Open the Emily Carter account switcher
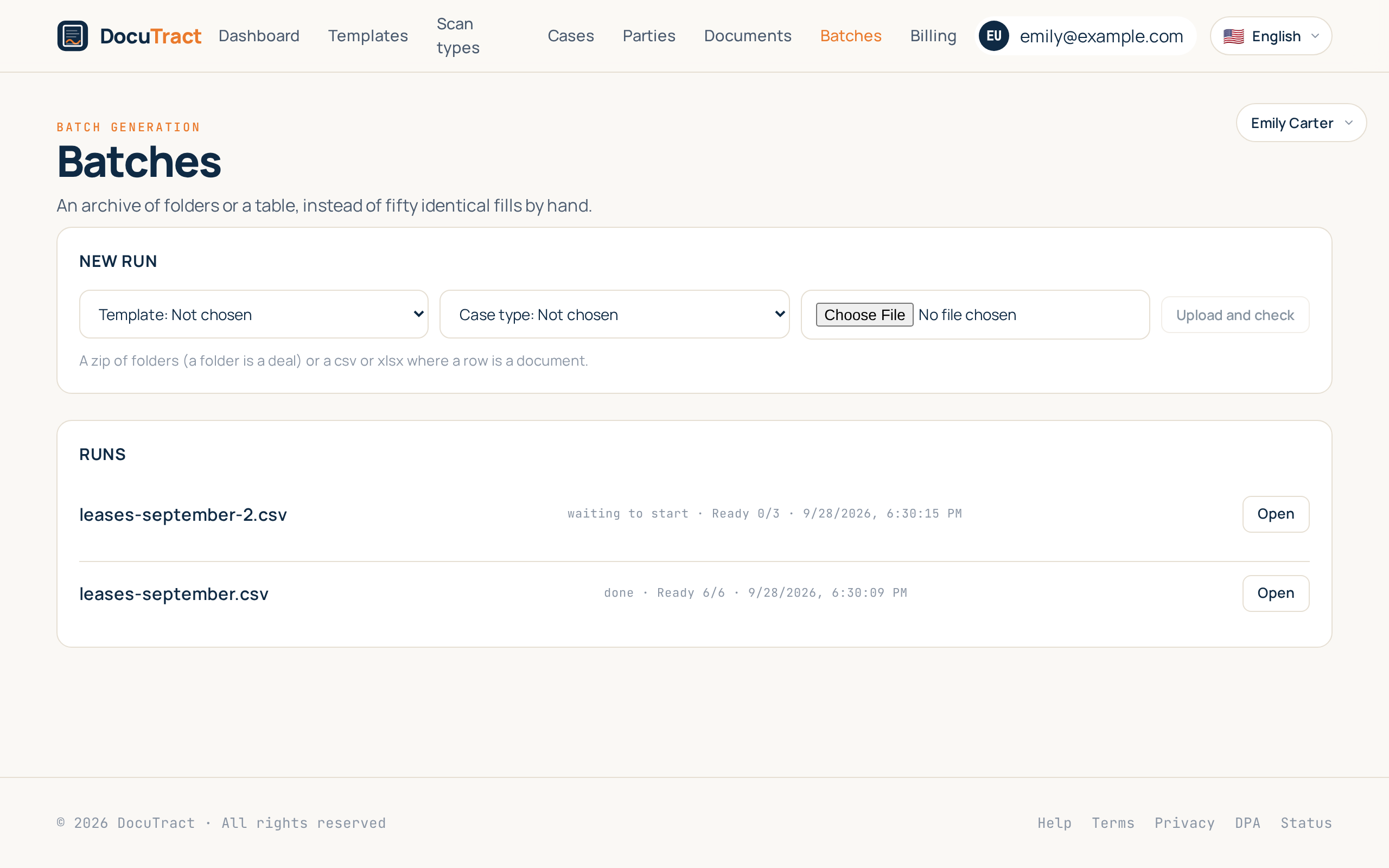 click(1301, 123)
